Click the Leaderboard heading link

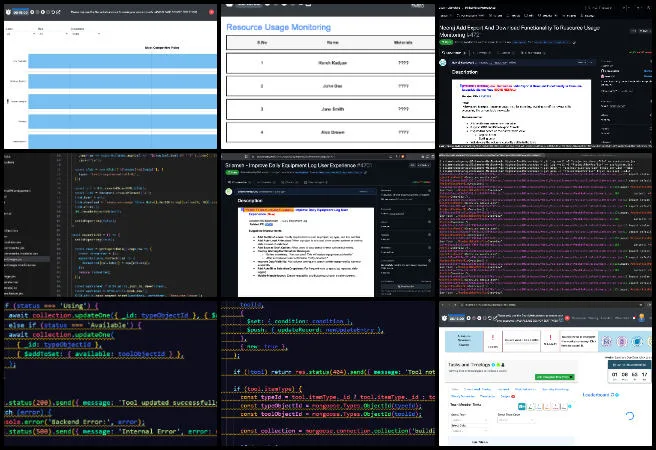pyautogui.click(x=597, y=395)
